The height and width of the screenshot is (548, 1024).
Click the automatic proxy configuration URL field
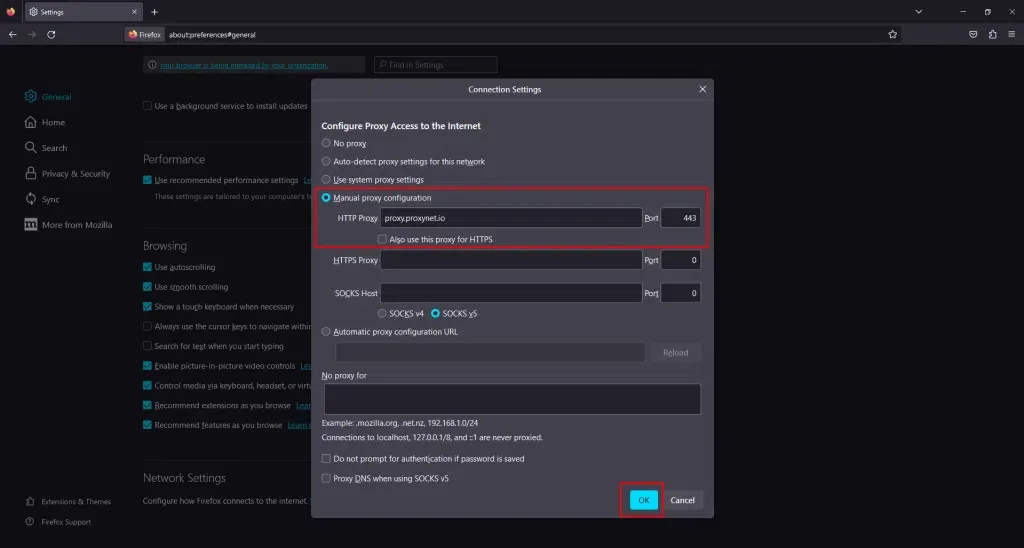tap(490, 352)
